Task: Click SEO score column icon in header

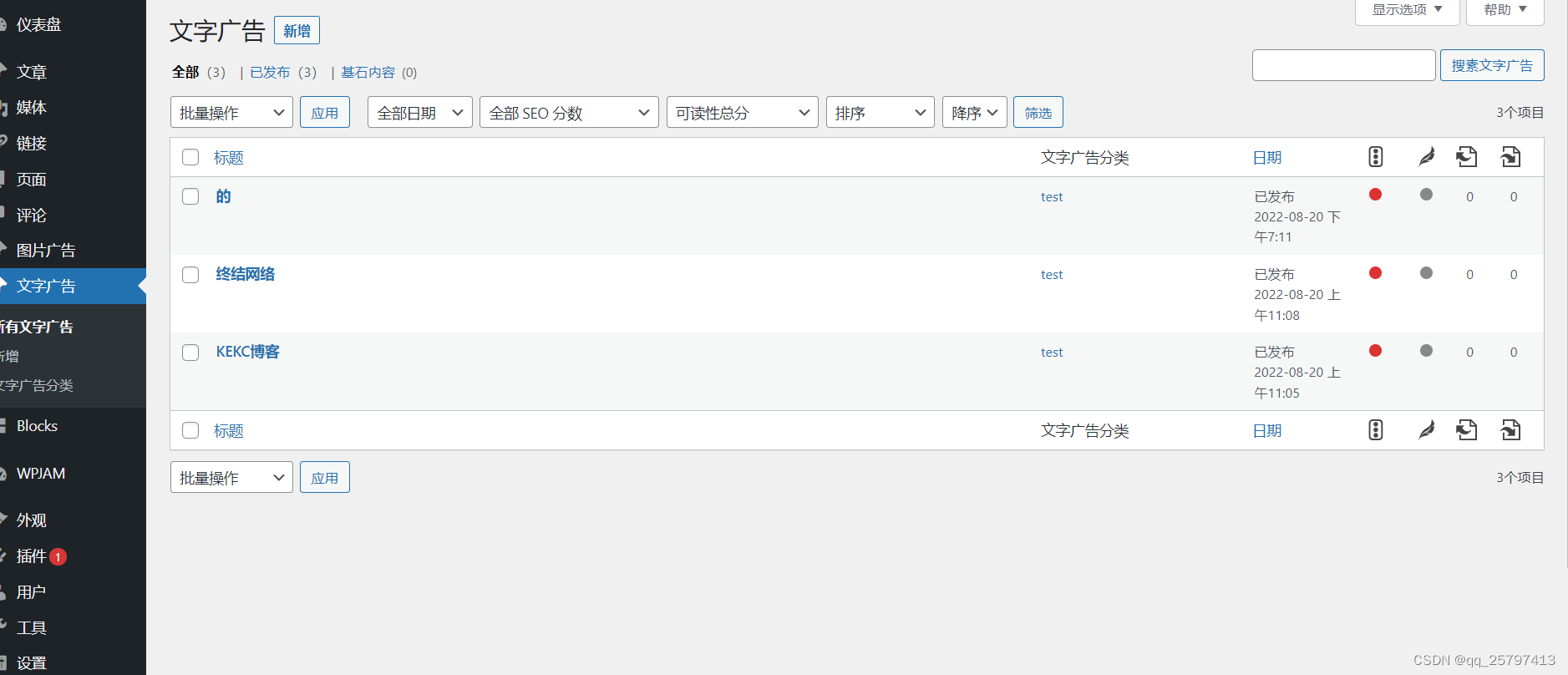Action: pos(1376,157)
